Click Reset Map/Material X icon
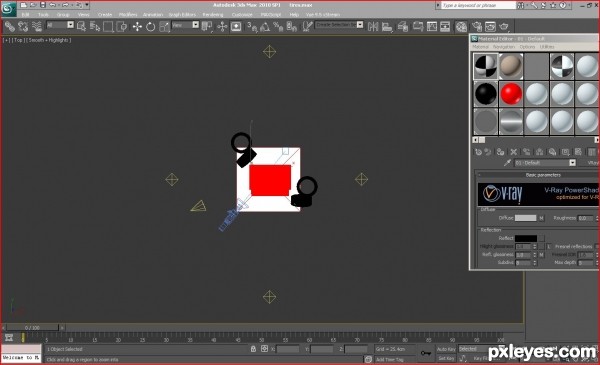This screenshot has width=600, height=365. (x=514, y=152)
